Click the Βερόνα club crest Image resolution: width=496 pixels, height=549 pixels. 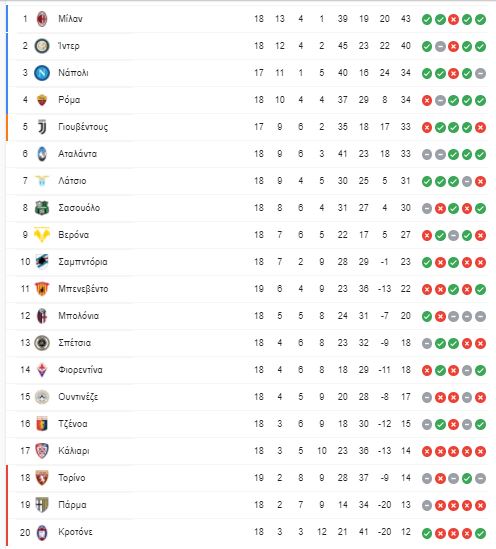42,235
